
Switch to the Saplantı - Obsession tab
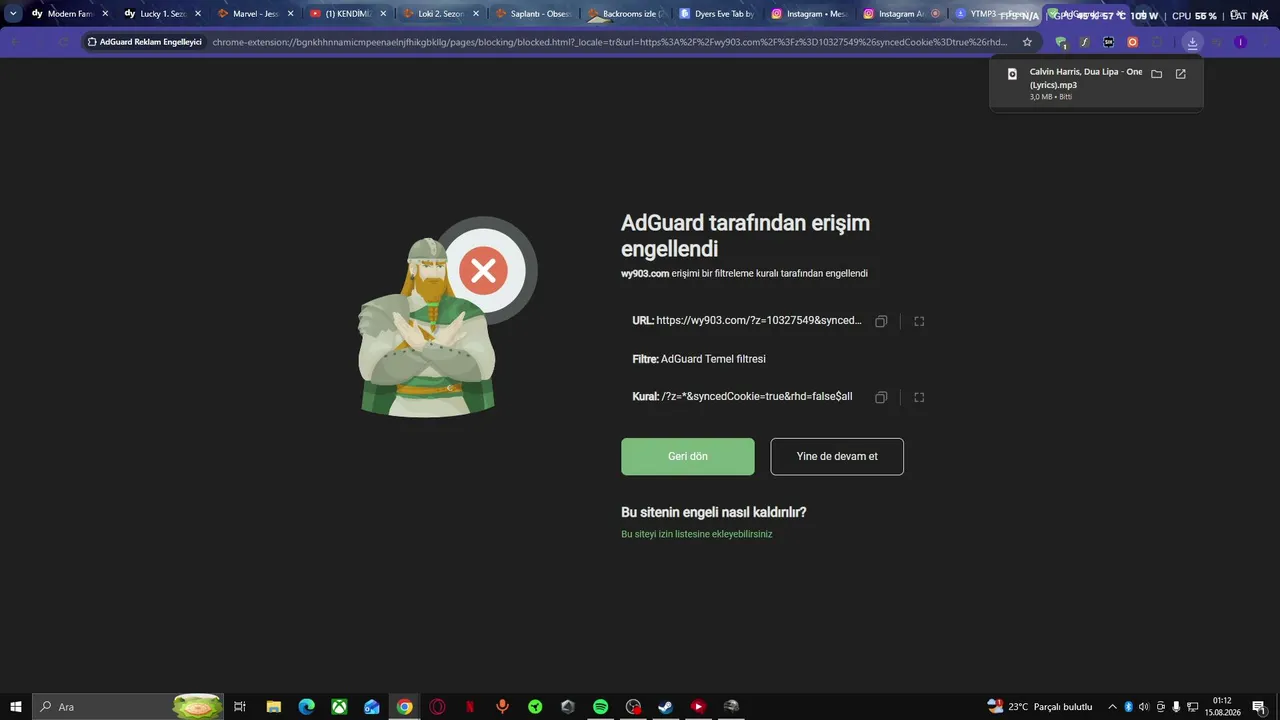tap(532, 14)
